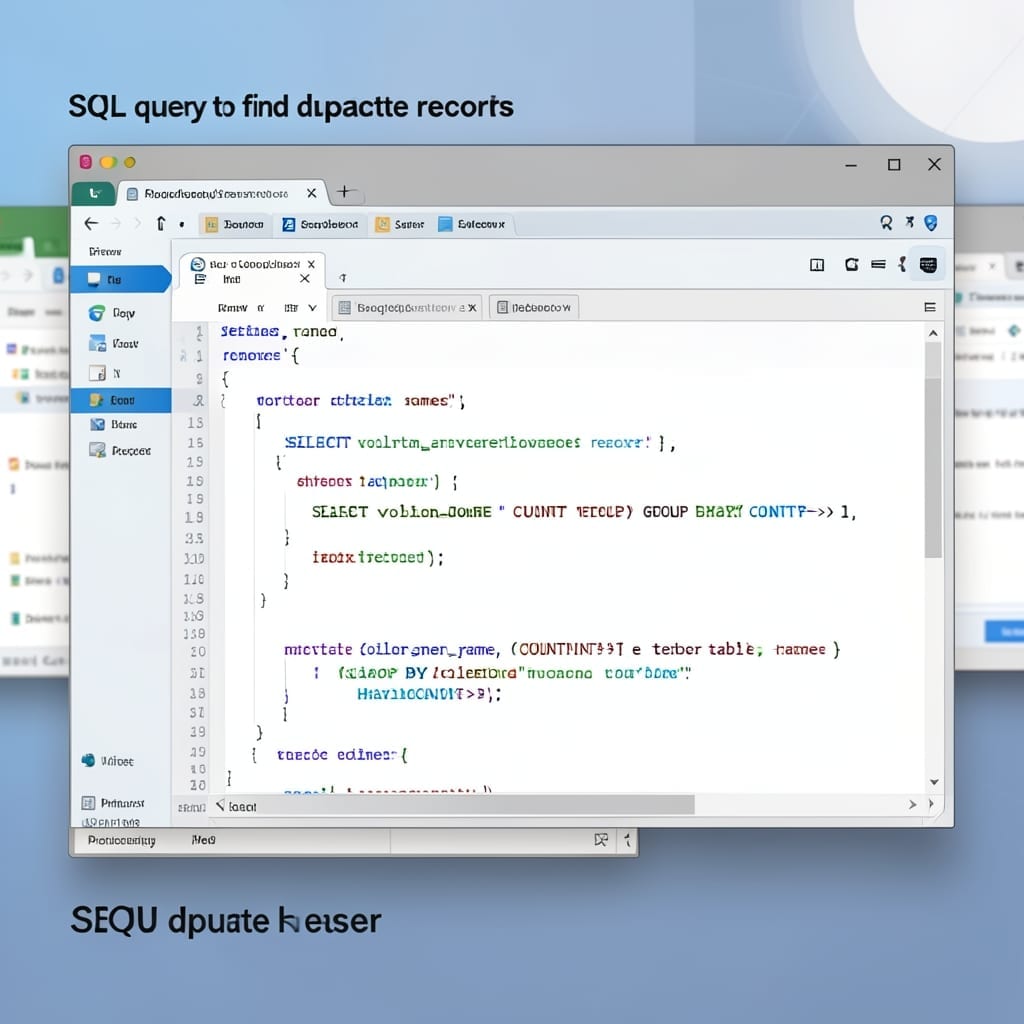Screen dimensions: 1024x1024
Task: Click the SELECT keyword on line 15
Action: coord(318,443)
